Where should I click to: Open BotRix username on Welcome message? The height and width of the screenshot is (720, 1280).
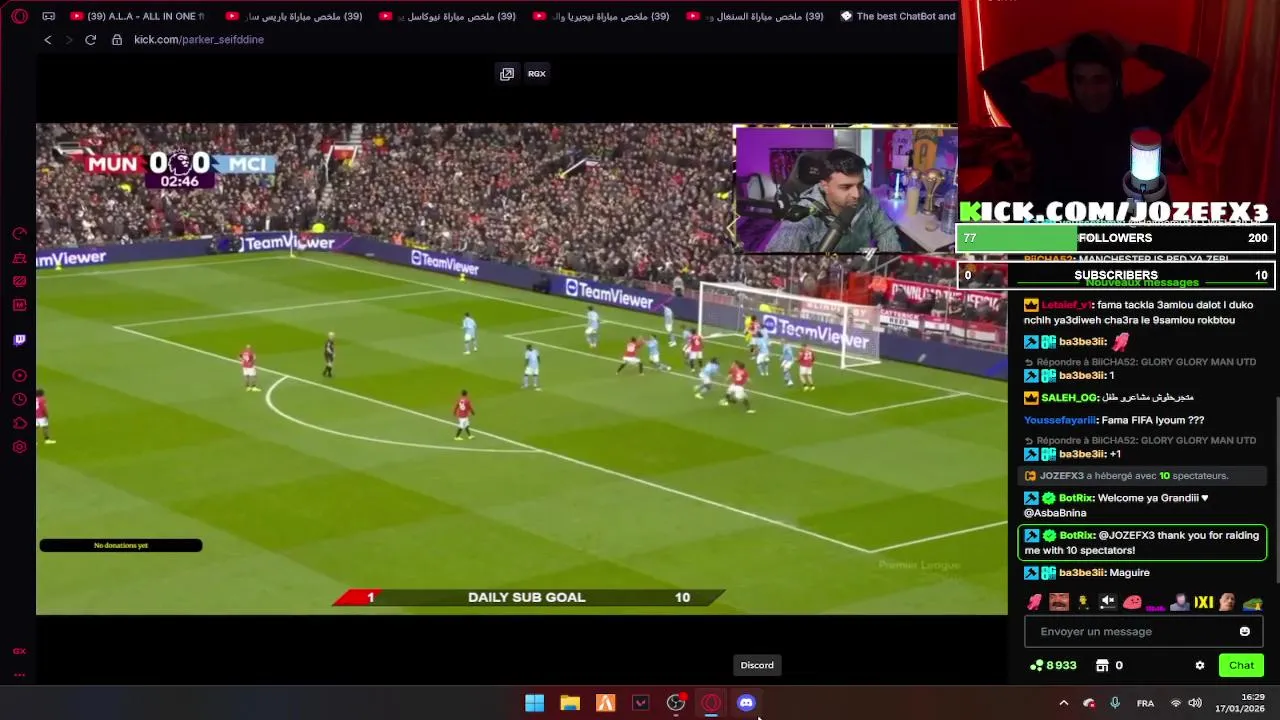click(1075, 498)
